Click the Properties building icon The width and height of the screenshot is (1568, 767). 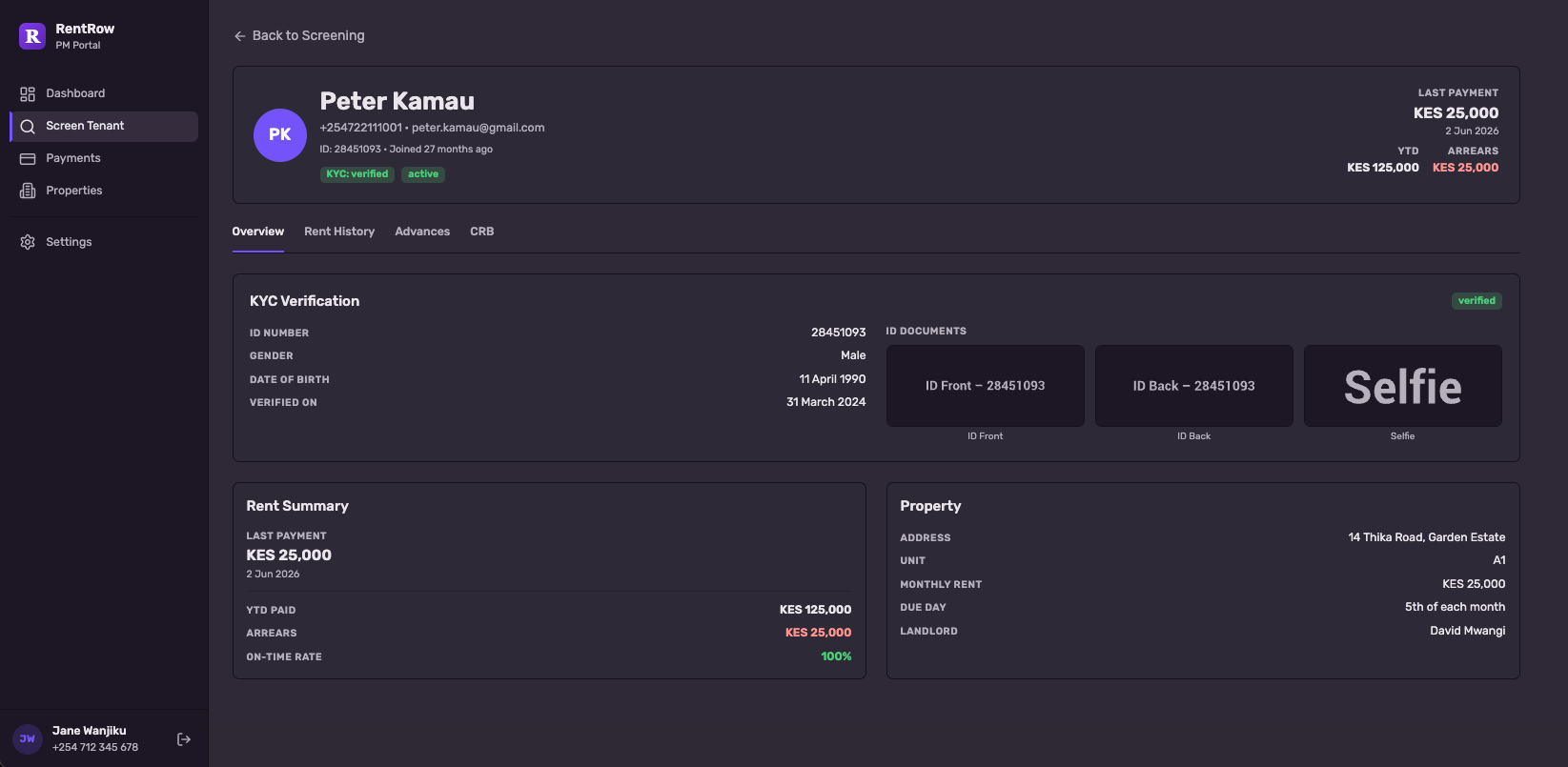tap(28, 191)
